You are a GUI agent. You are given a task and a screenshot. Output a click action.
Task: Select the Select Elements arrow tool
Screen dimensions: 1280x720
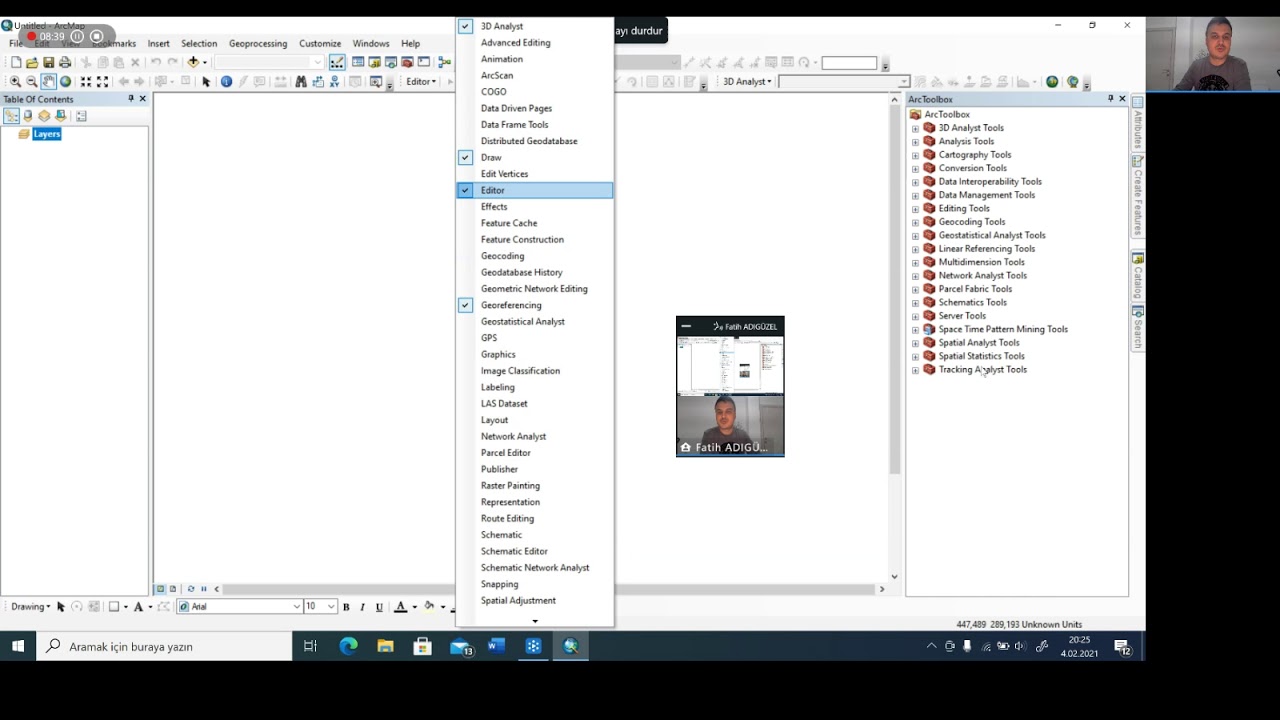[x=206, y=82]
